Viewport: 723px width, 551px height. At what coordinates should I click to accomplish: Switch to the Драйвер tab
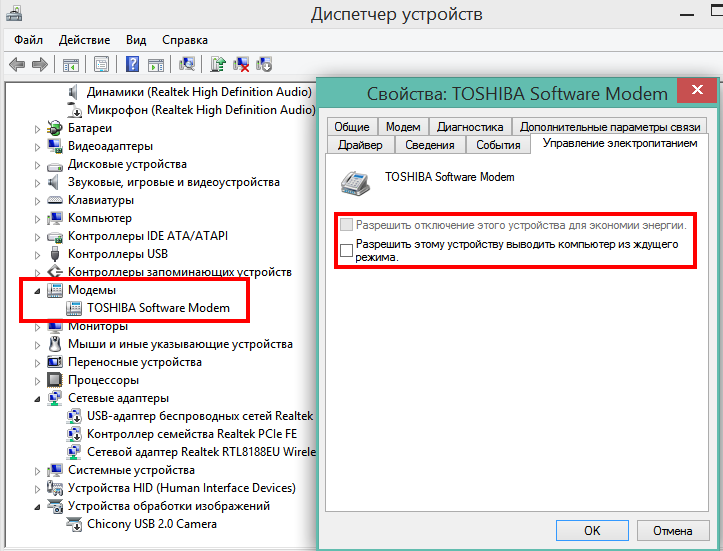pyautogui.click(x=360, y=145)
